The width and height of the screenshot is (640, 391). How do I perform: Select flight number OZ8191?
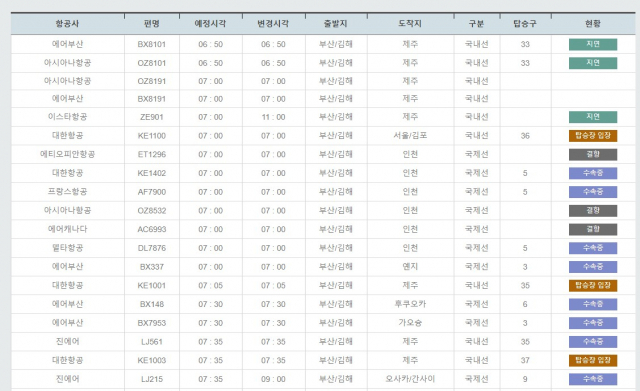coord(152,81)
